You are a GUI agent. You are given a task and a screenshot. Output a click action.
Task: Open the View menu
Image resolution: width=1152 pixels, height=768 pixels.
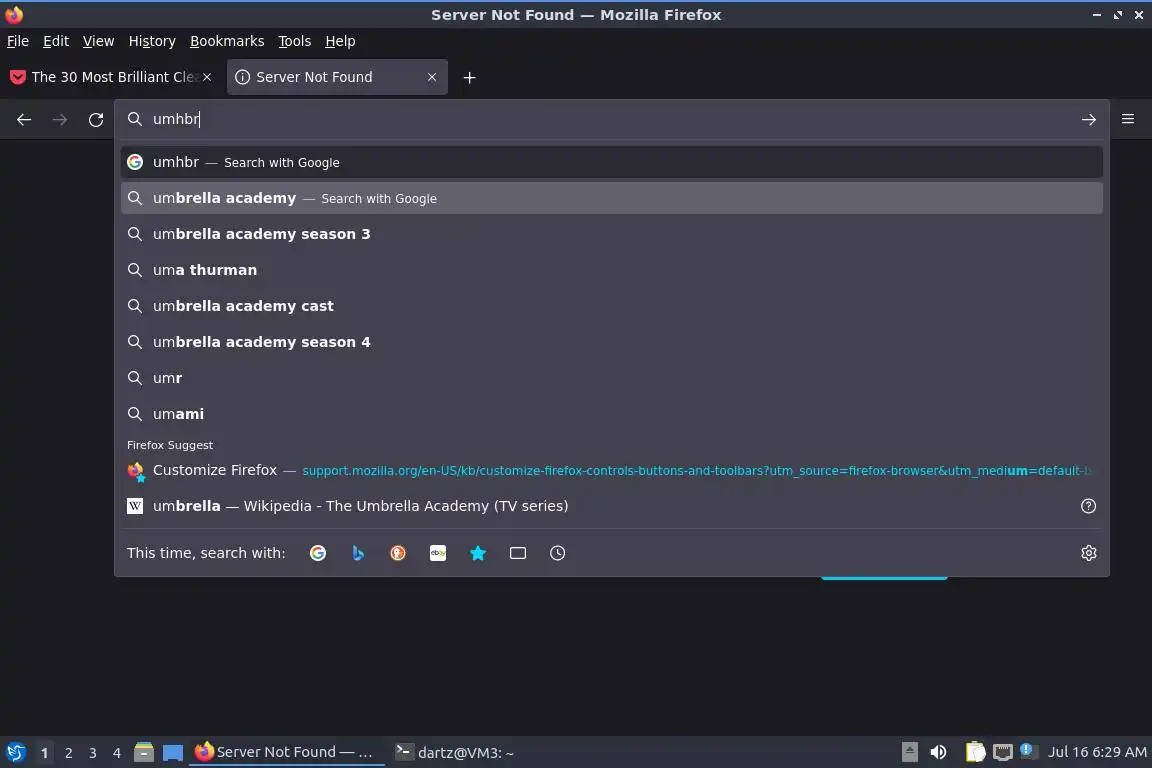point(98,41)
